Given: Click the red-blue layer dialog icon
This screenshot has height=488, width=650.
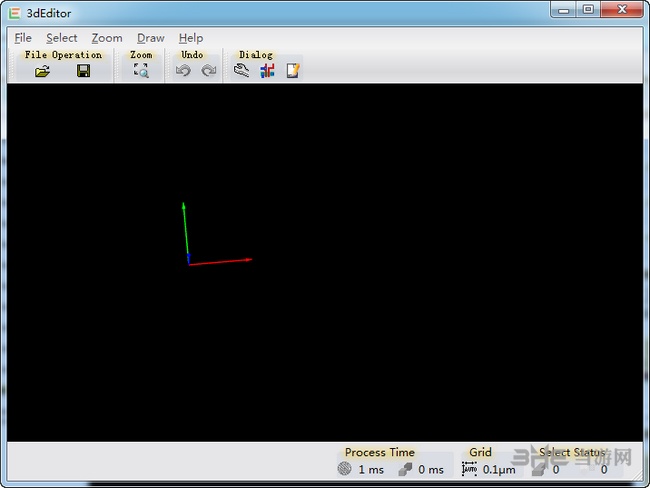Looking at the screenshot, I should [x=267, y=71].
